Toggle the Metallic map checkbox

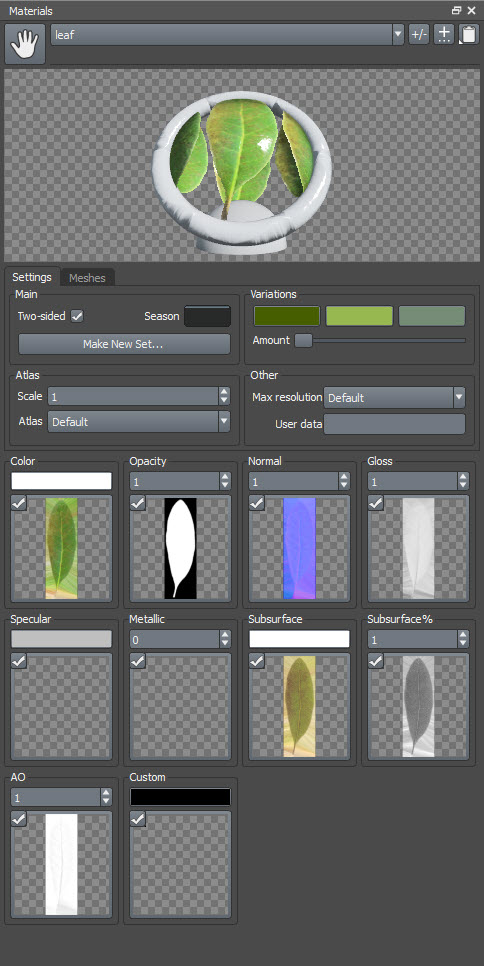(137, 660)
